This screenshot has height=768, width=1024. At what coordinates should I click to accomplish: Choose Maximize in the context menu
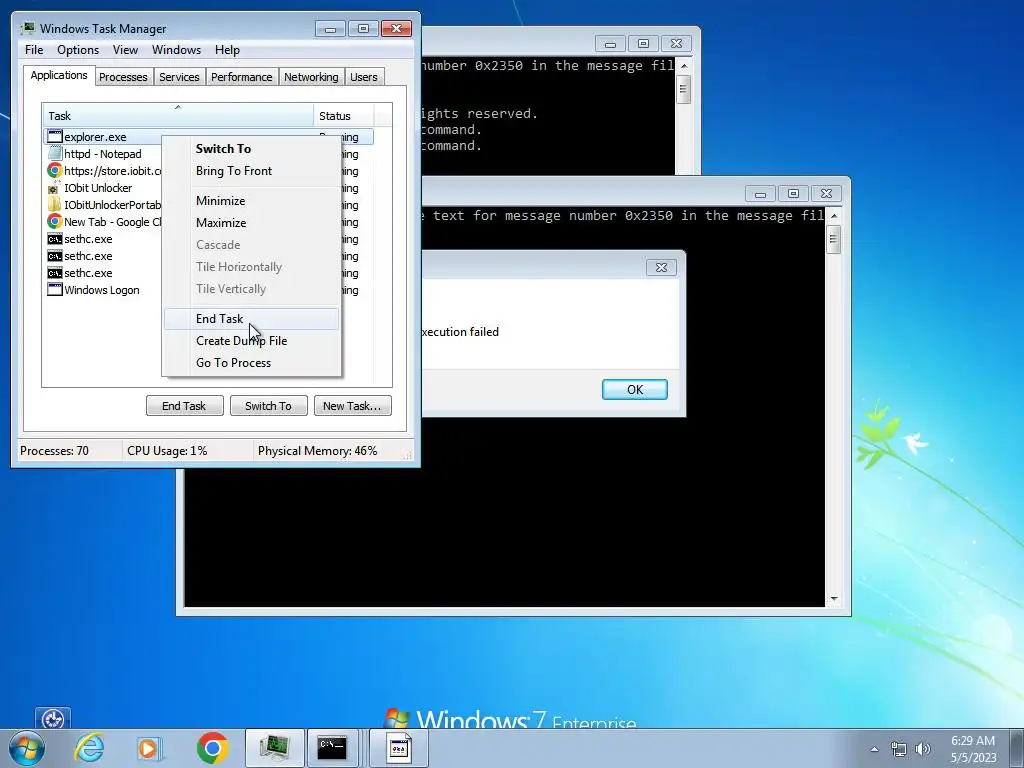tap(221, 223)
